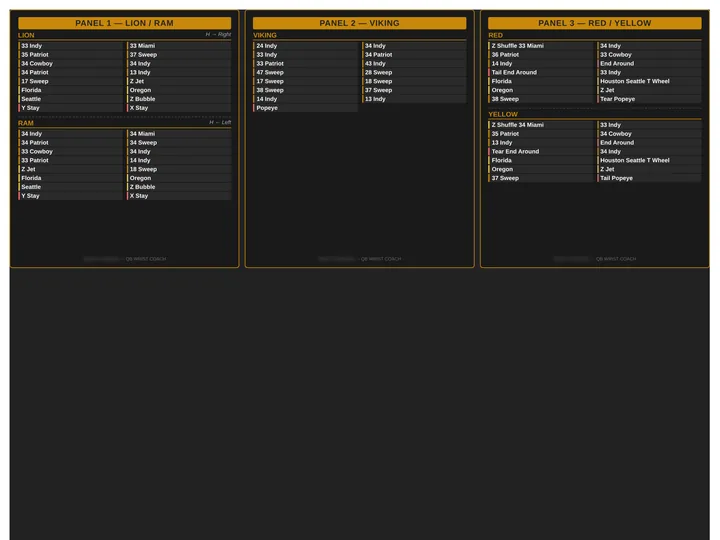Select '33 Indy' in the LION section
The height and width of the screenshot is (540, 720).
coord(70,45)
